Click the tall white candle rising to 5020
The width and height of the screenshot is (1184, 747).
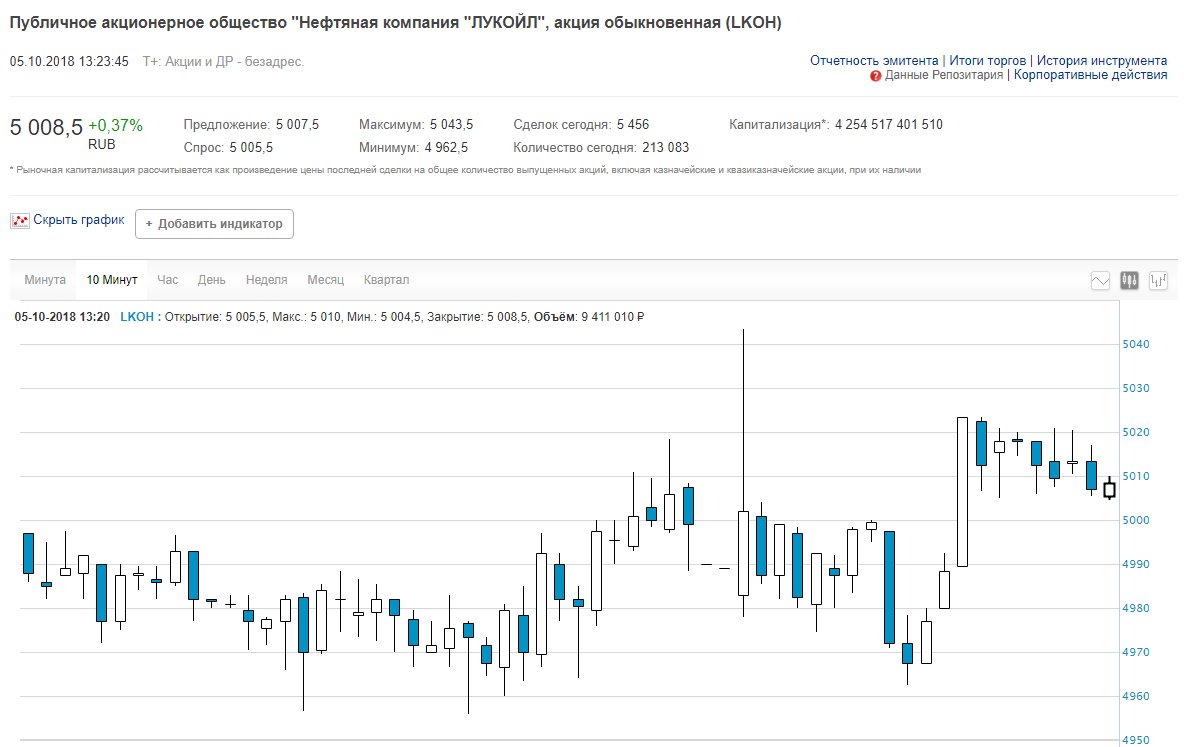click(x=962, y=492)
